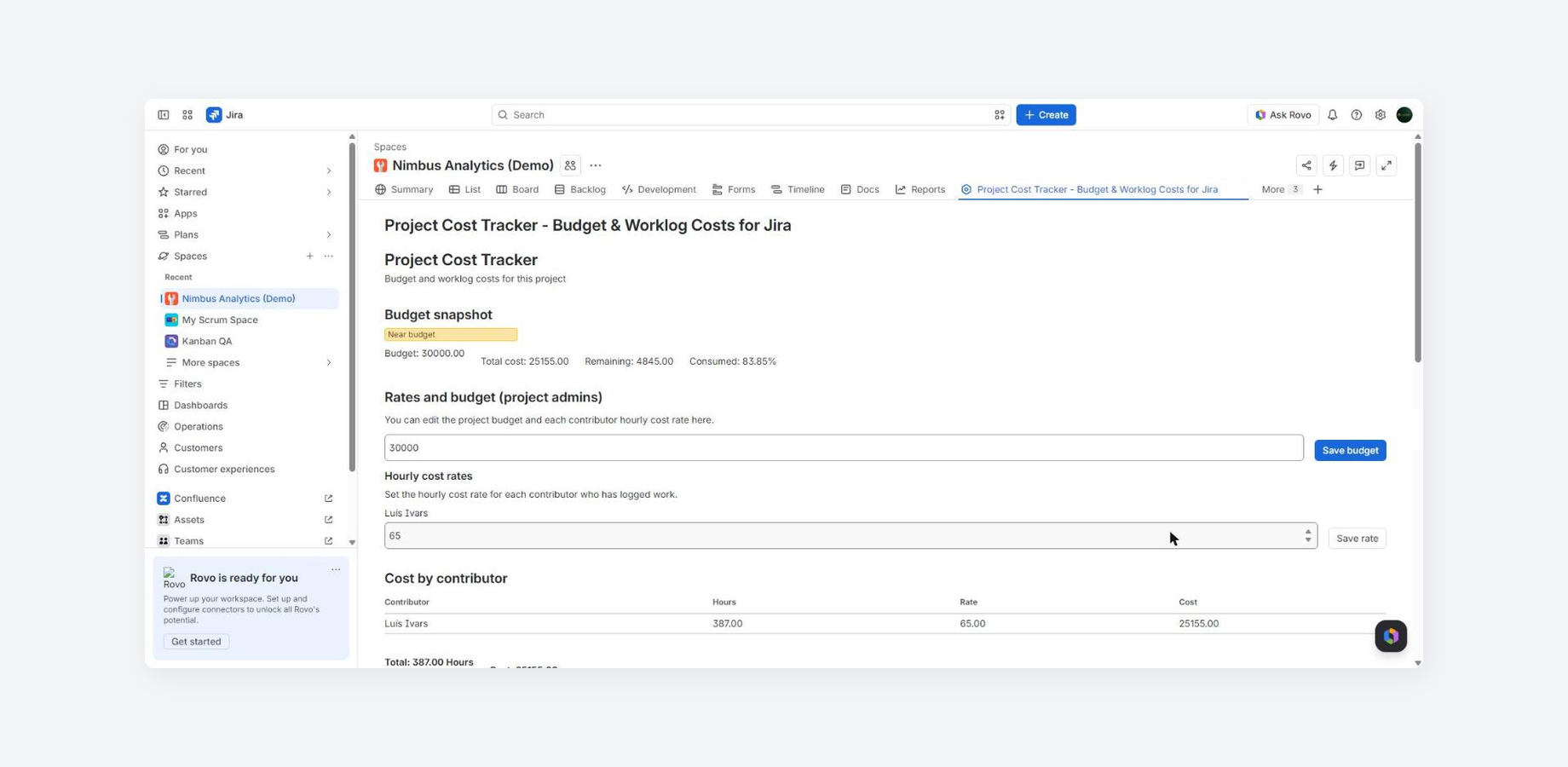Image resolution: width=1568 pixels, height=767 pixels.
Task: Click the share icon on the space header
Action: click(x=1306, y=165)
